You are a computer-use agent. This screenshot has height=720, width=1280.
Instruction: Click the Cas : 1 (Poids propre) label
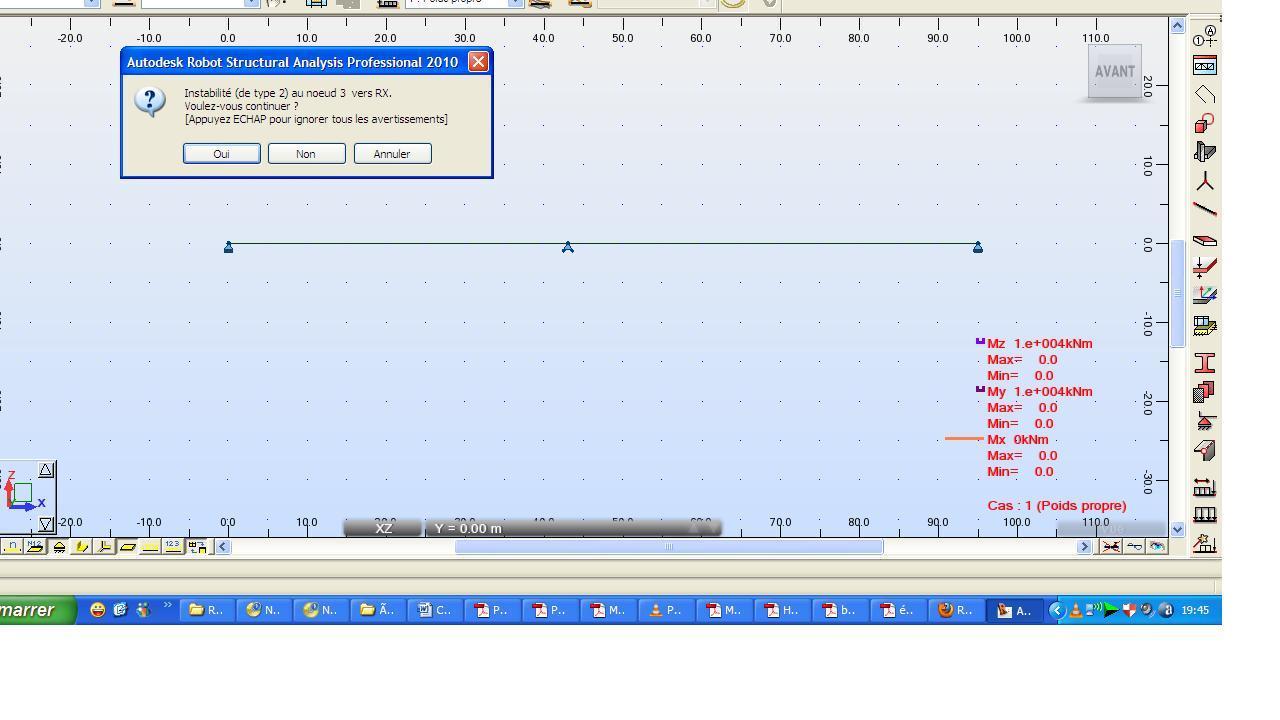click(x=1056, y=505)
